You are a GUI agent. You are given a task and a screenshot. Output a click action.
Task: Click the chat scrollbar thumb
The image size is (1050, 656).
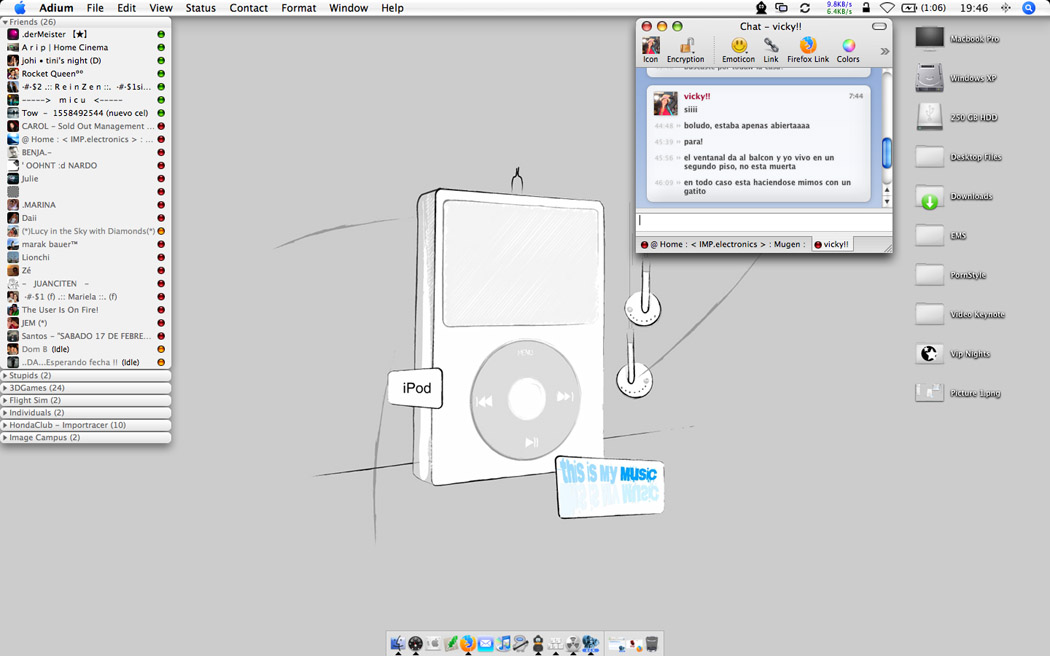click(887, 153)
